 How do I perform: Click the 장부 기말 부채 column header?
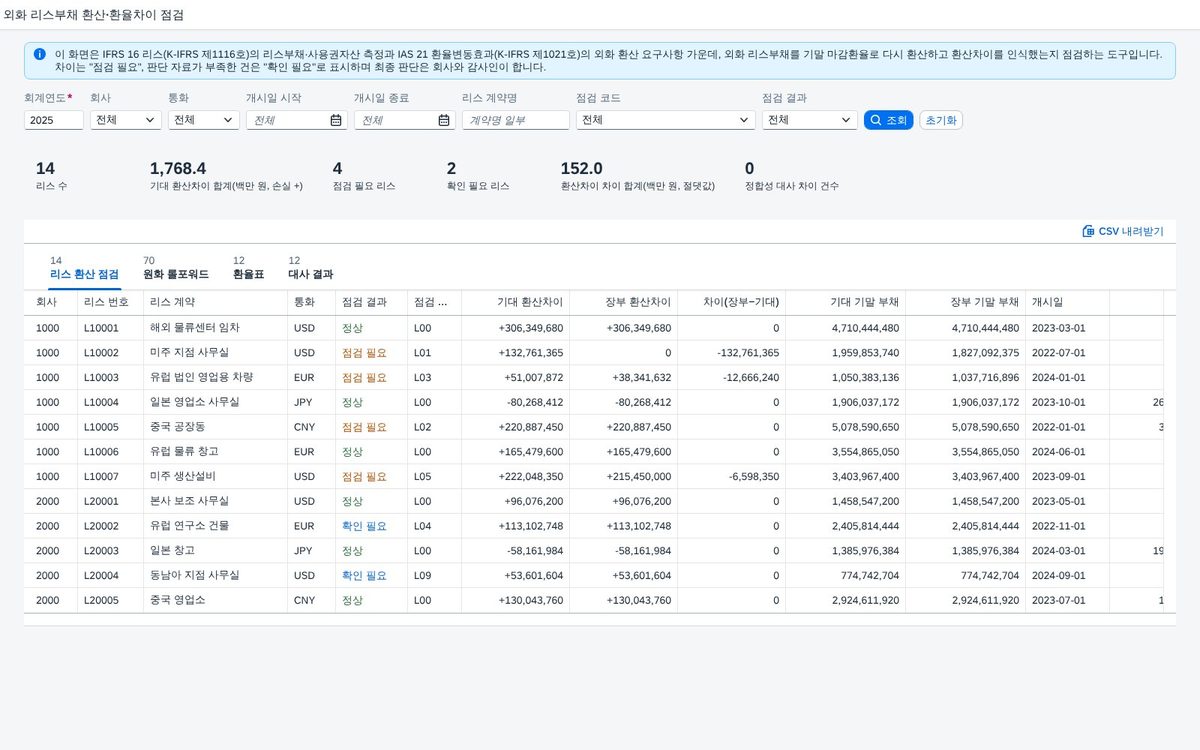point(965,302)
